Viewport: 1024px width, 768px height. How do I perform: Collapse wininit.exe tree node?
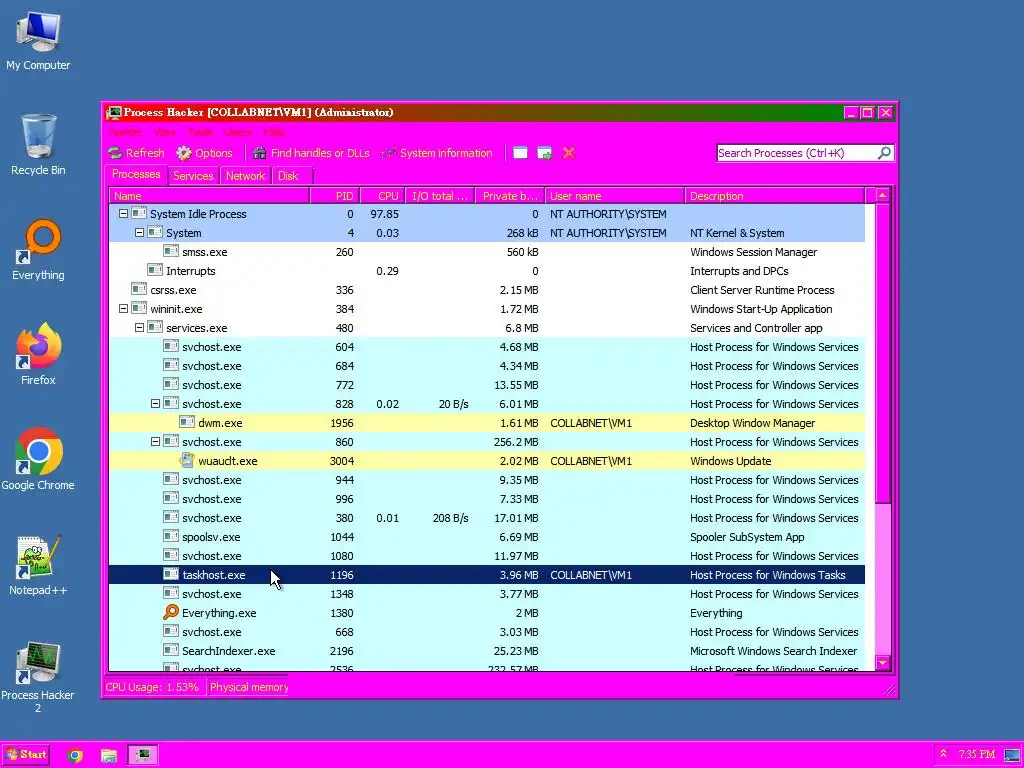click(123, 308)
